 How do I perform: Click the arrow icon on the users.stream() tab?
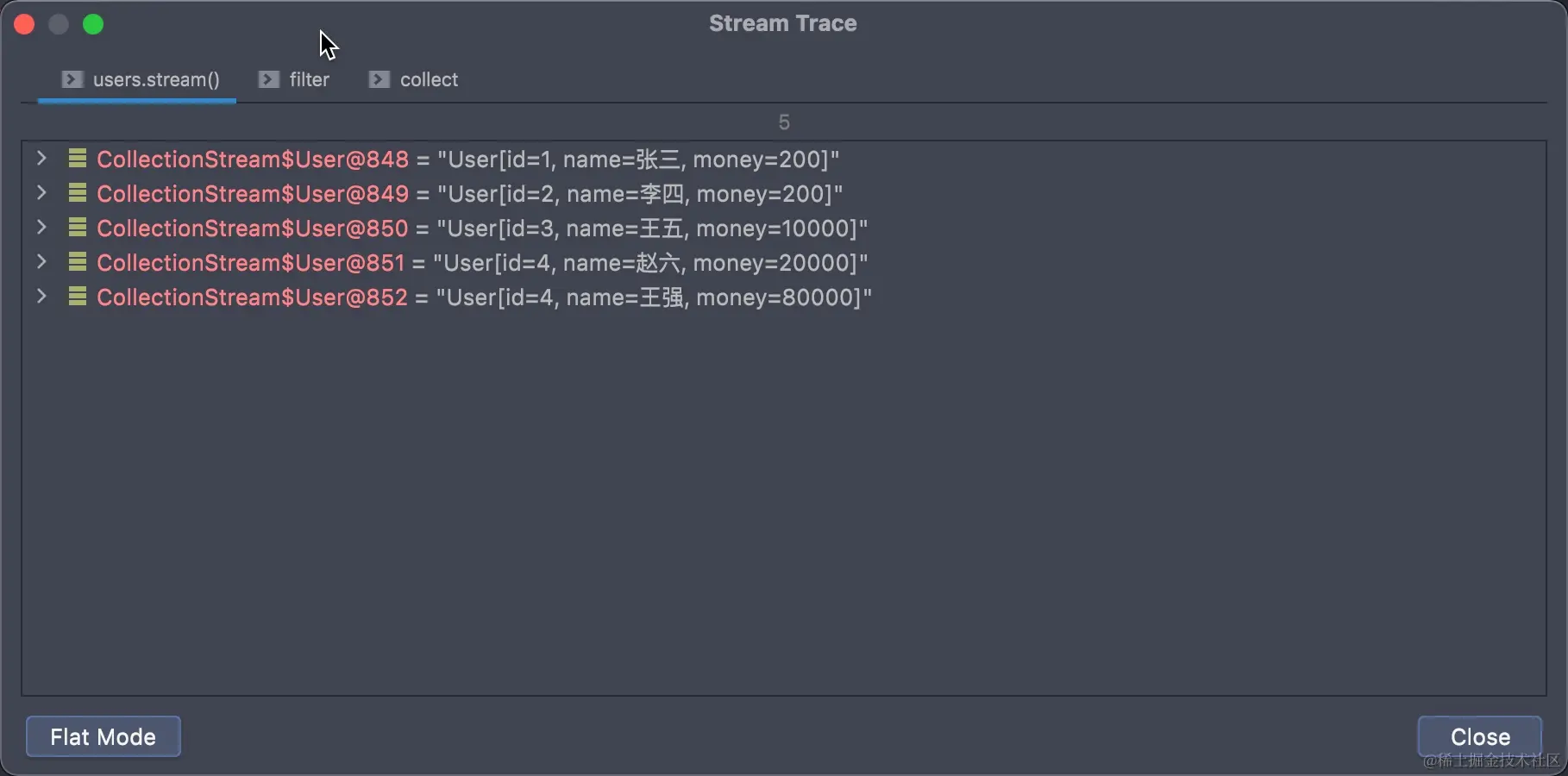pos(72,79)
